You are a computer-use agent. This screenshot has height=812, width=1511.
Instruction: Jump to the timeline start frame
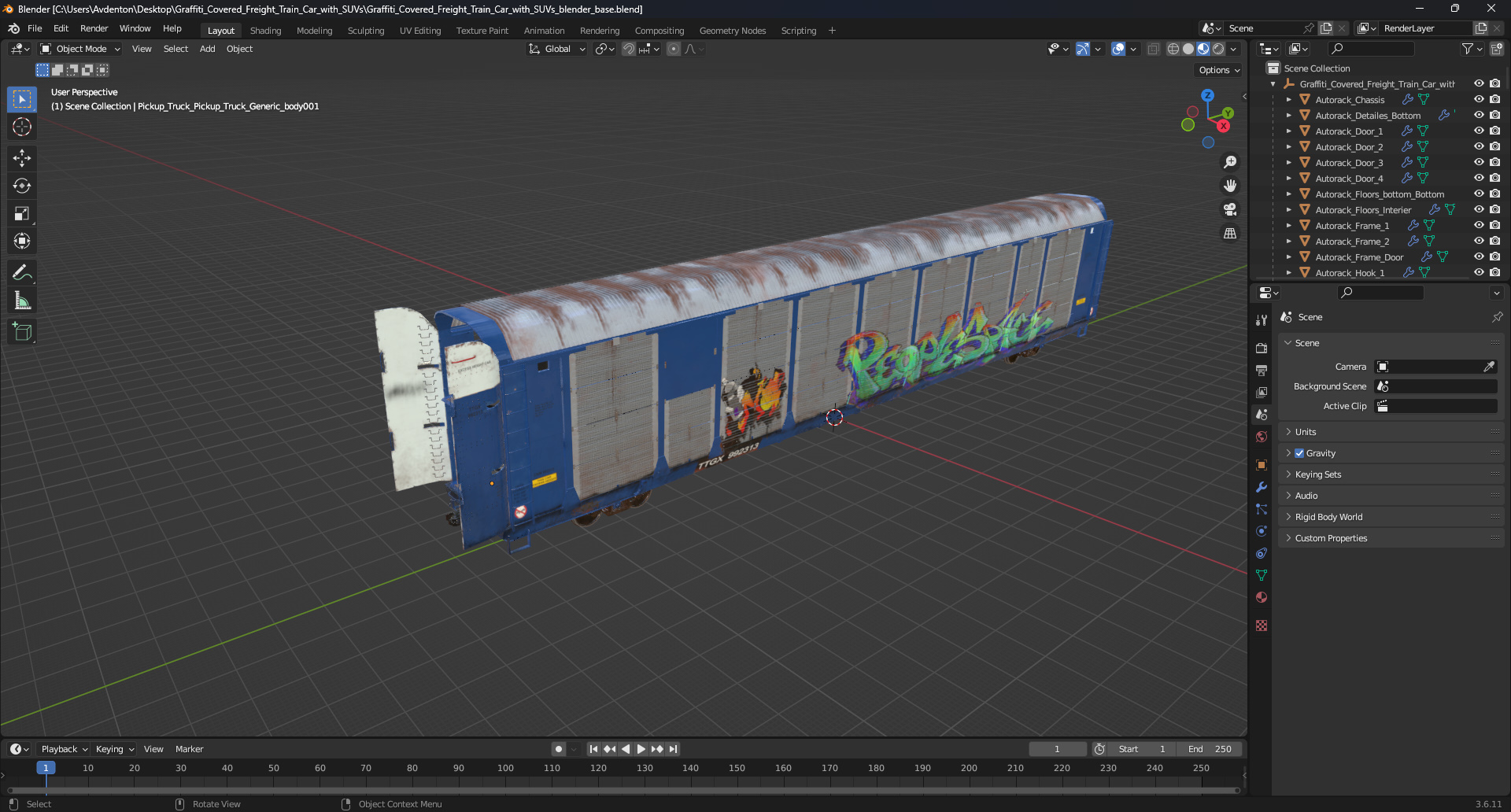point(593,749)
